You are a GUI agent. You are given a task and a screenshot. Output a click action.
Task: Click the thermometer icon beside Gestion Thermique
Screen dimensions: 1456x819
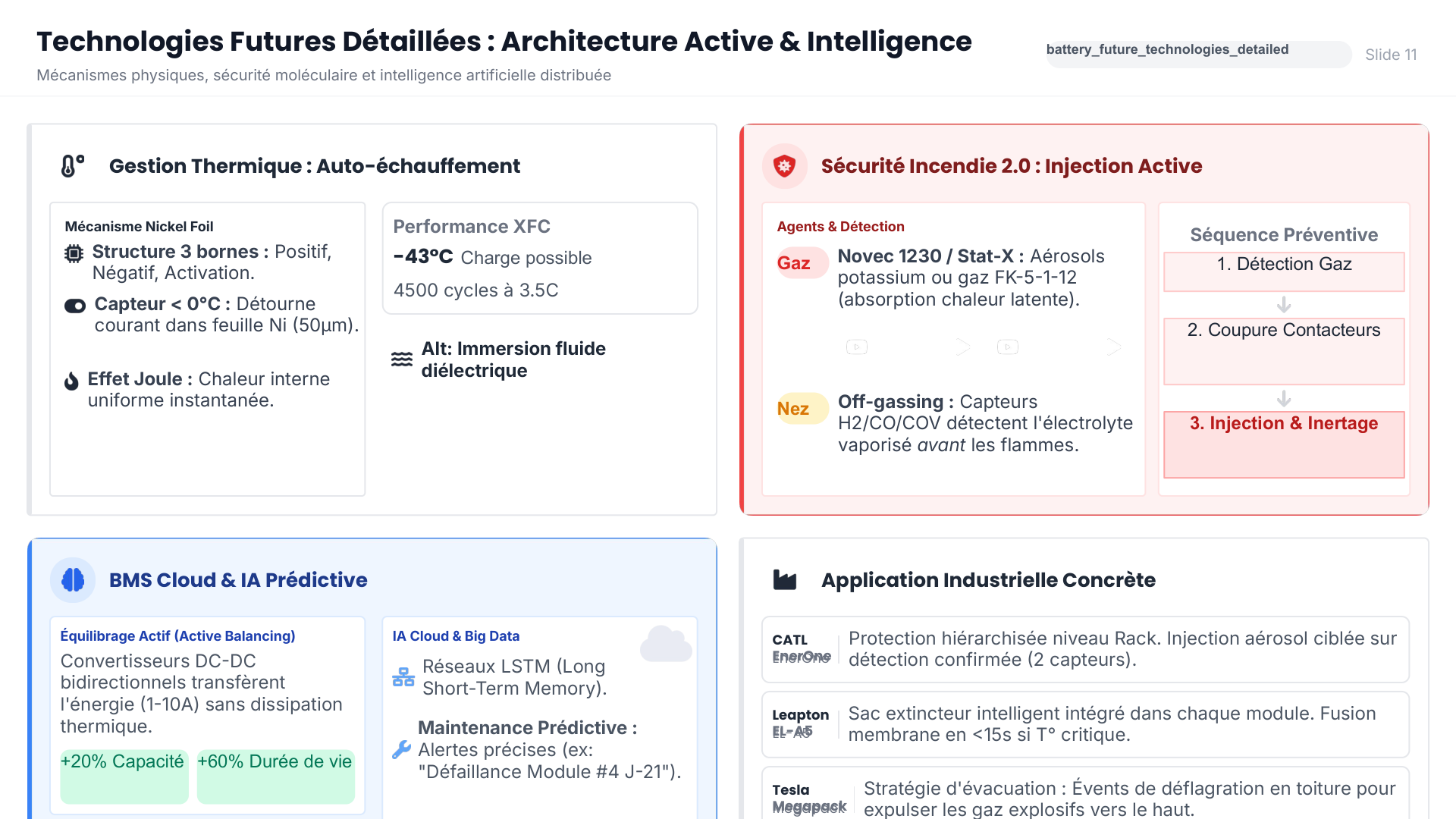72,166
